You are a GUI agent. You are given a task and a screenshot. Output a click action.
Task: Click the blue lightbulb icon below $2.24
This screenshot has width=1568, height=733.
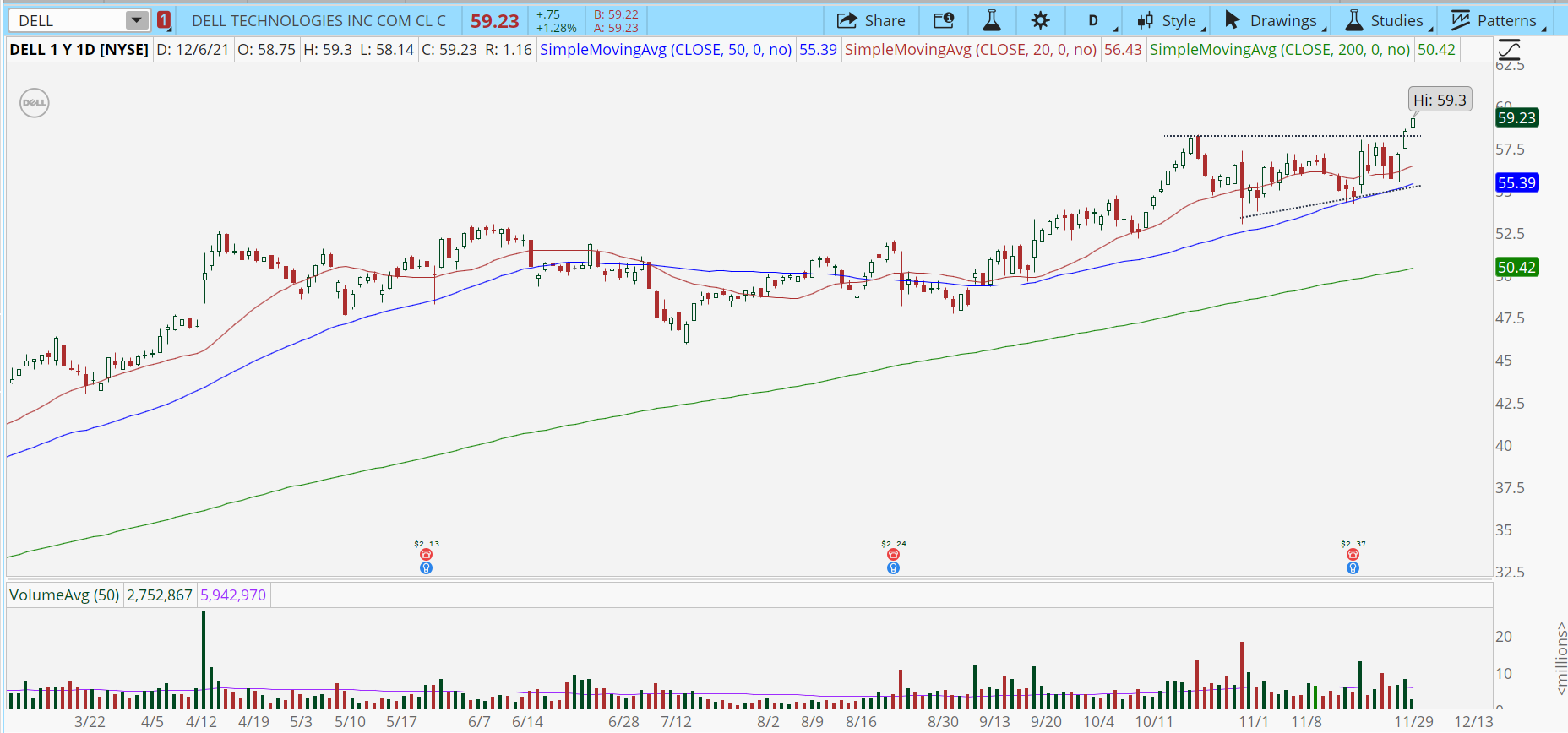click(x=893, y=568)
